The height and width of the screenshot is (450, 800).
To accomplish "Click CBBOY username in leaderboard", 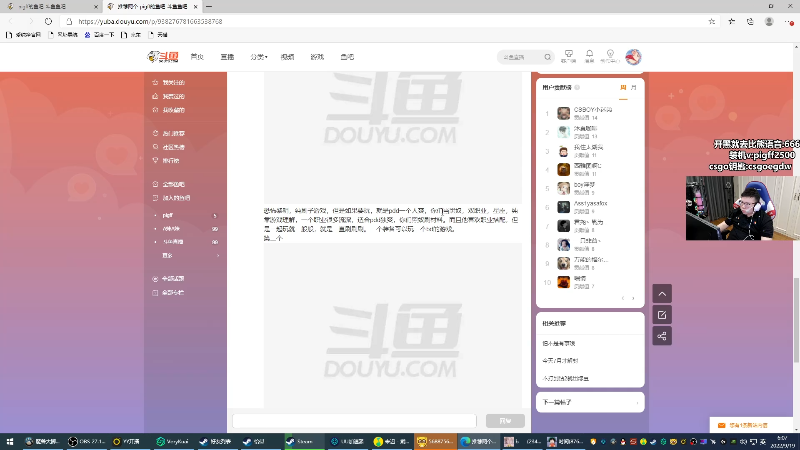I will point(593,110).
